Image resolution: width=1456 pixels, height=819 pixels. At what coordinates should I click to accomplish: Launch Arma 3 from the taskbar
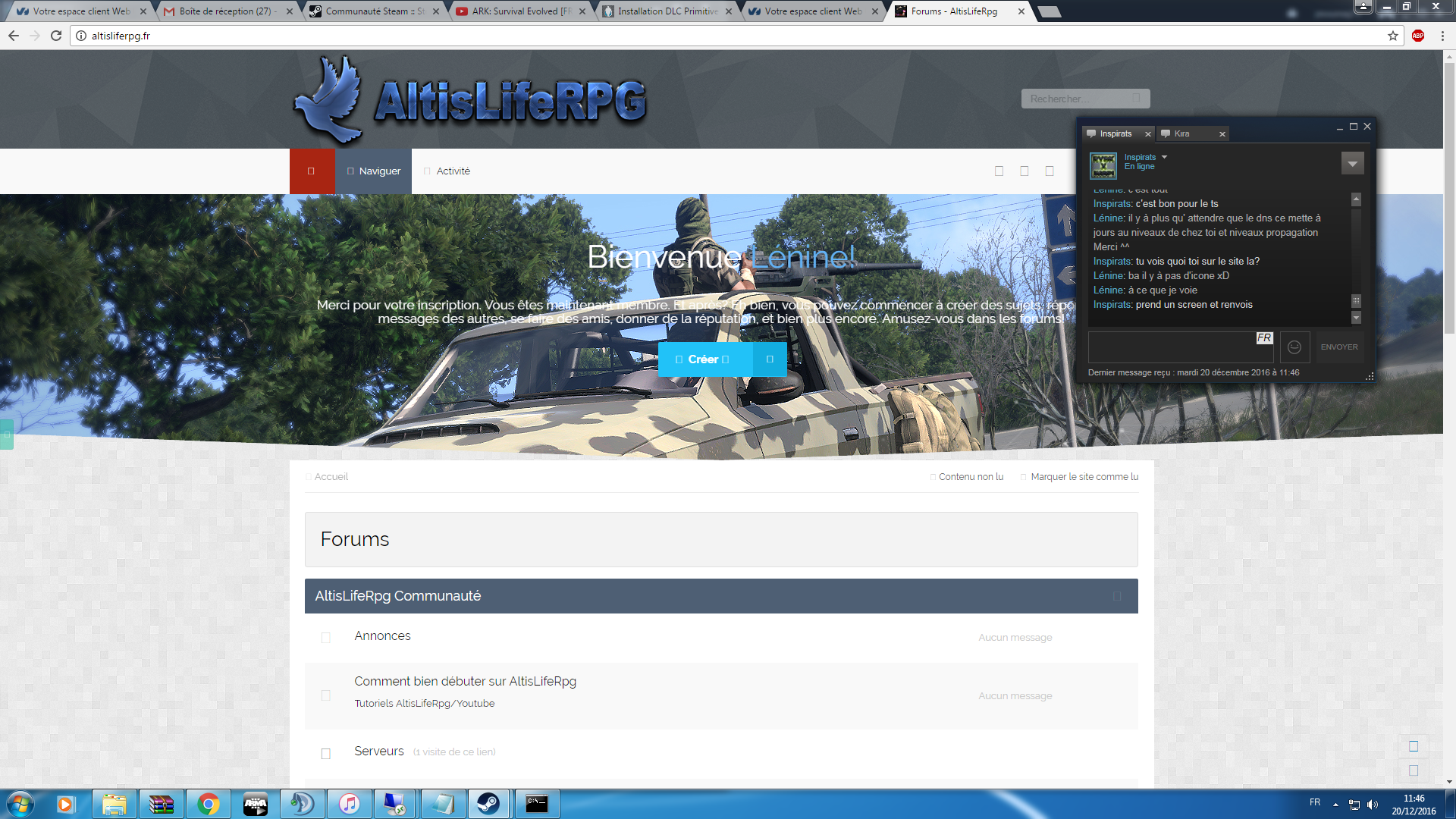pyautogui.click(x=256, y=804)
